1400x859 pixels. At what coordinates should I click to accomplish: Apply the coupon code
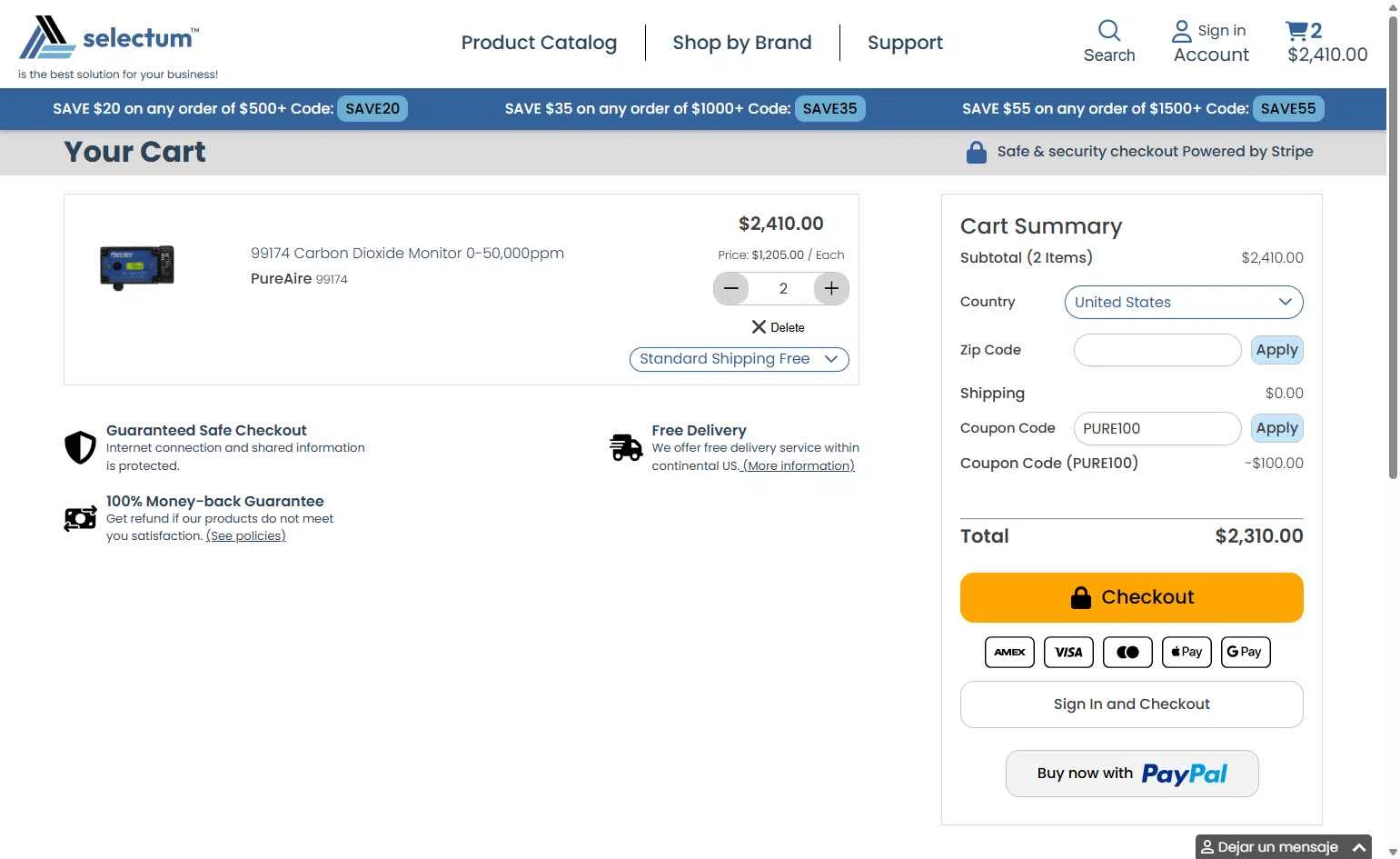[x=1276, y=428]
